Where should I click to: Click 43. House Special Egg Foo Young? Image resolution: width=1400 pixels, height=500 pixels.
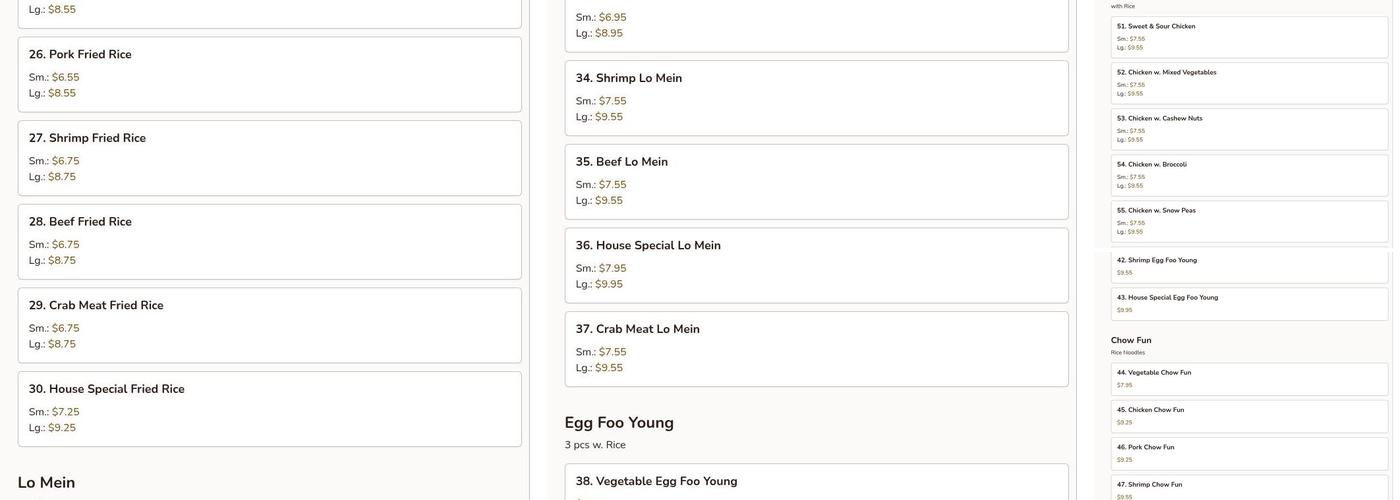[1249, 303]
